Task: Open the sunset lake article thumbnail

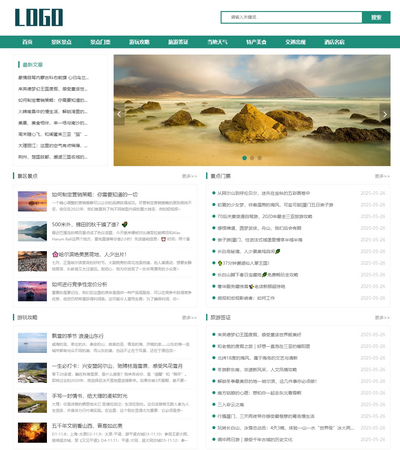Action: 32,201
